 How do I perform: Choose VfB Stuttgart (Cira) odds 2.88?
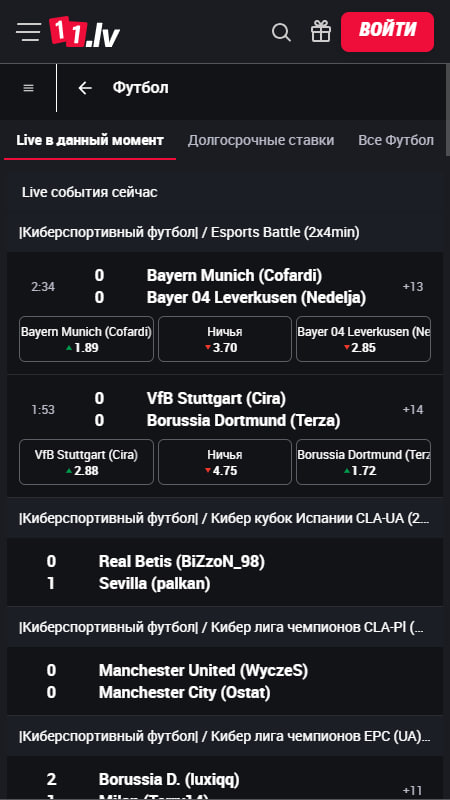point(86,462)
